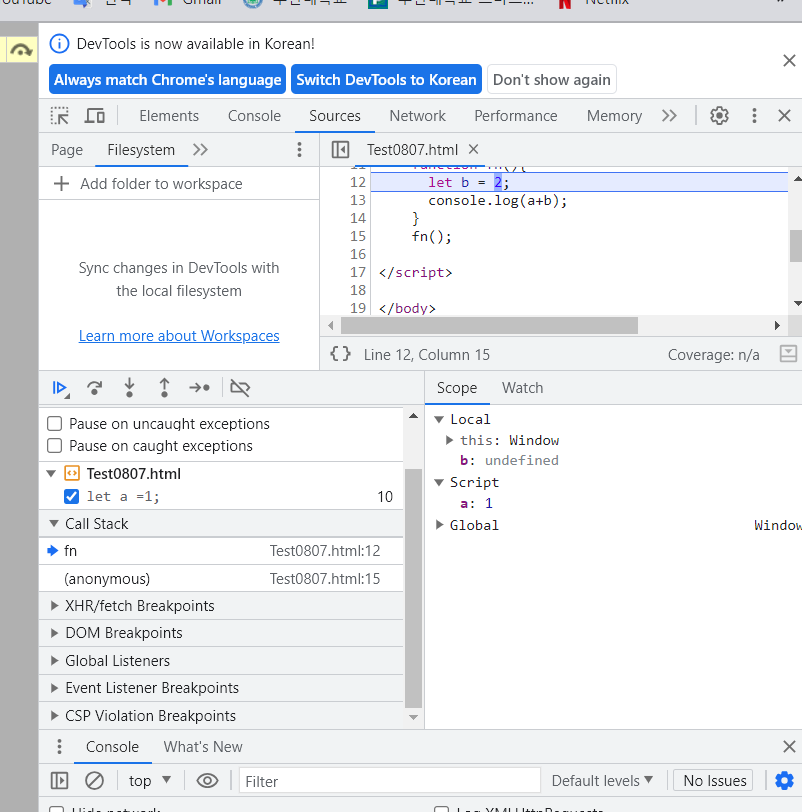The width and height of the screenshot is (802, 812).
Task: Open the coverage drawer icon in status bar
Action: (x=788, y=354)
